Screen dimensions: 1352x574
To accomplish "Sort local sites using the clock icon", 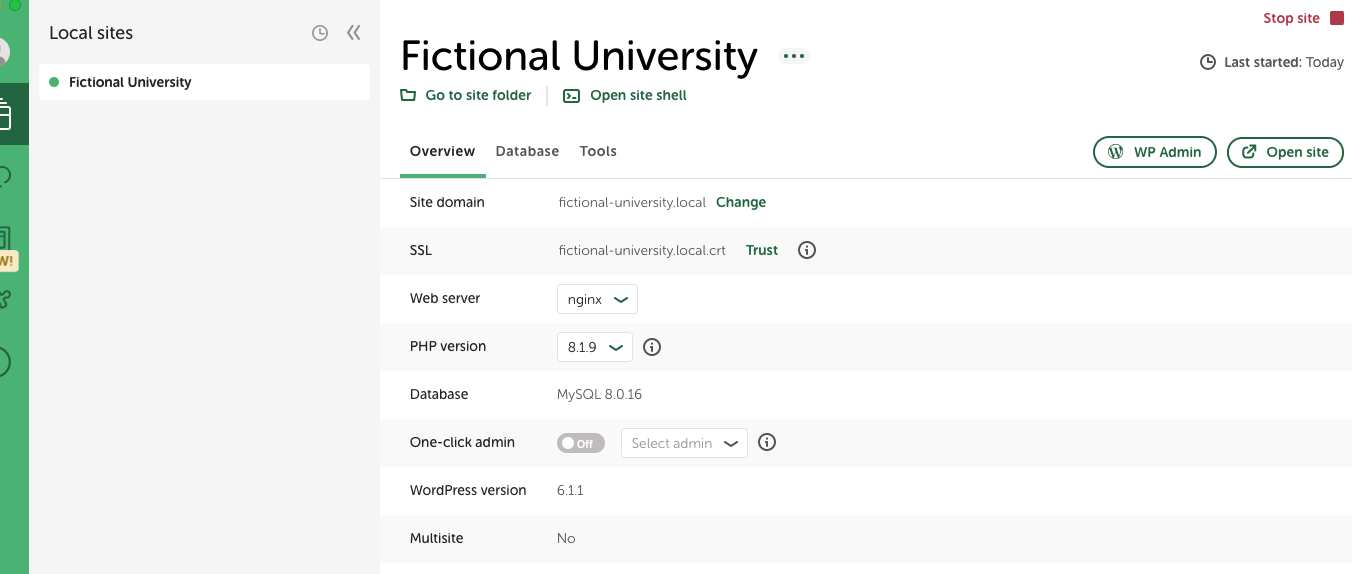I will point(320,33).
